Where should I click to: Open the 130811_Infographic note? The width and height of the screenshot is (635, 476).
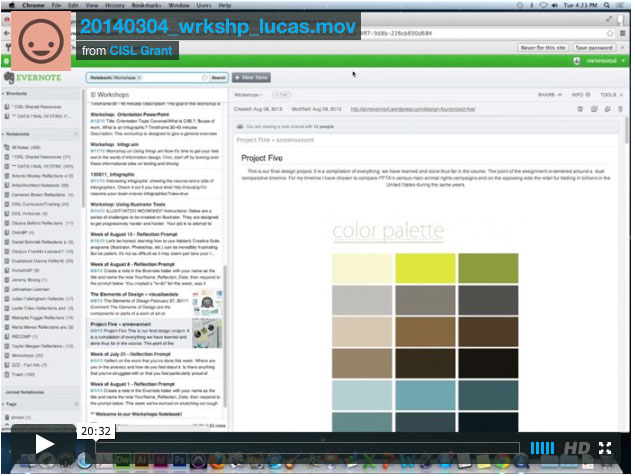point(155,184)
